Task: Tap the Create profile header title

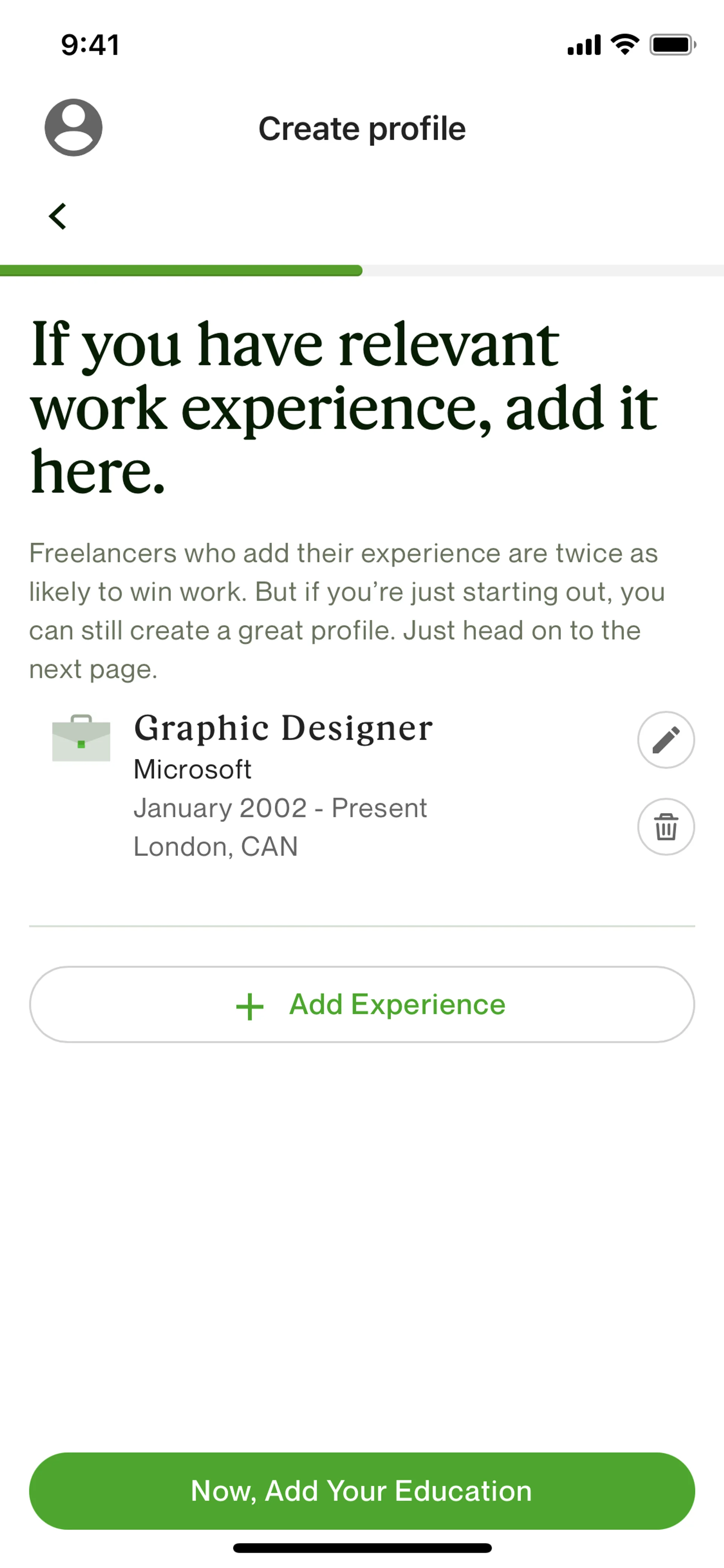Action: (x=362, y=128)
